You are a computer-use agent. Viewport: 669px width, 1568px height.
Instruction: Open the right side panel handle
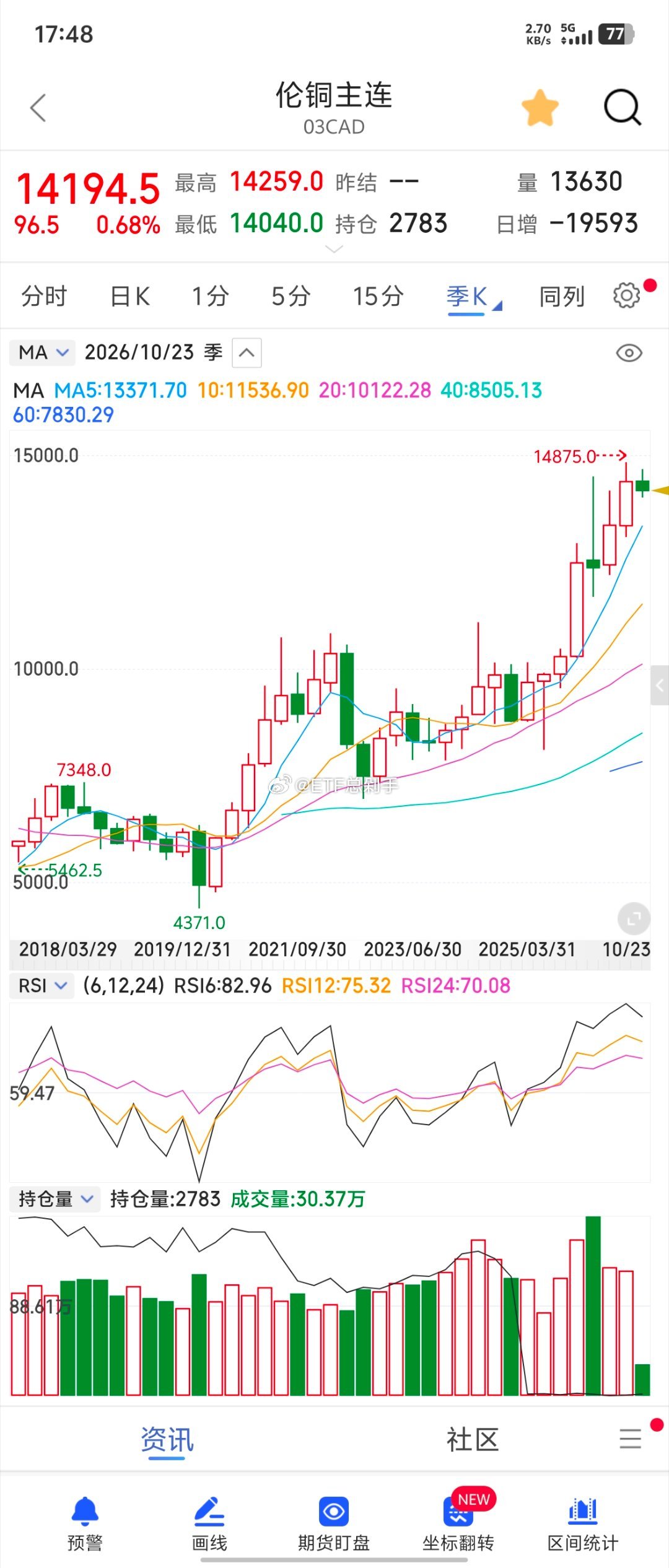(x=659, y=686)
